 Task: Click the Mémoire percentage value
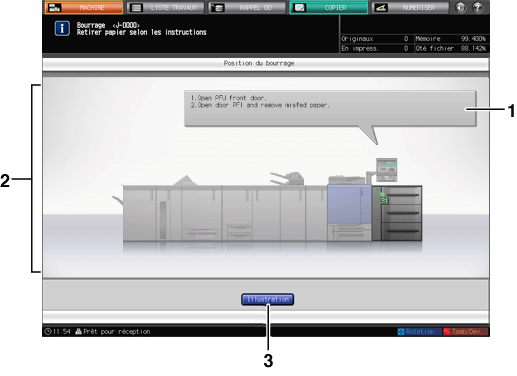[x=473, y=39]
